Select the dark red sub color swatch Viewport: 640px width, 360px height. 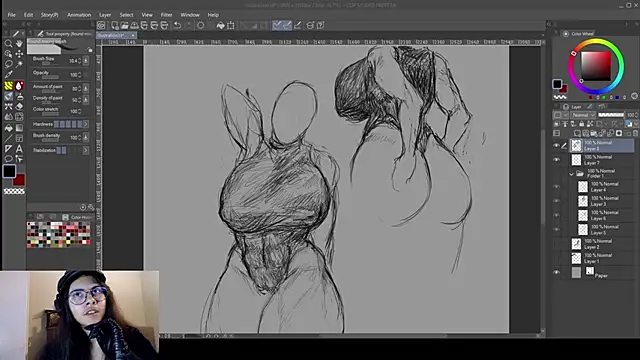(19, 180)
